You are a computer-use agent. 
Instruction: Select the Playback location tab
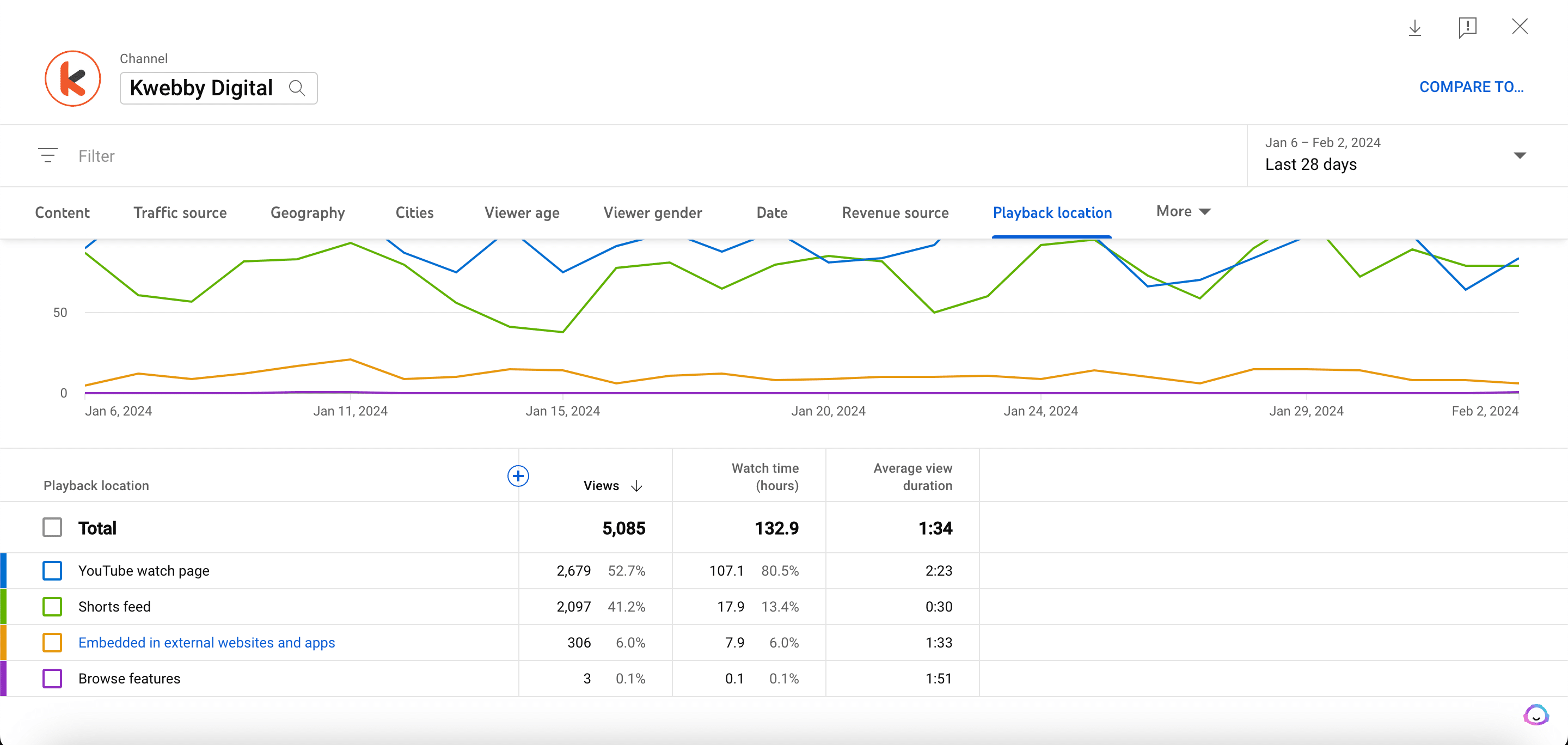1052,212
